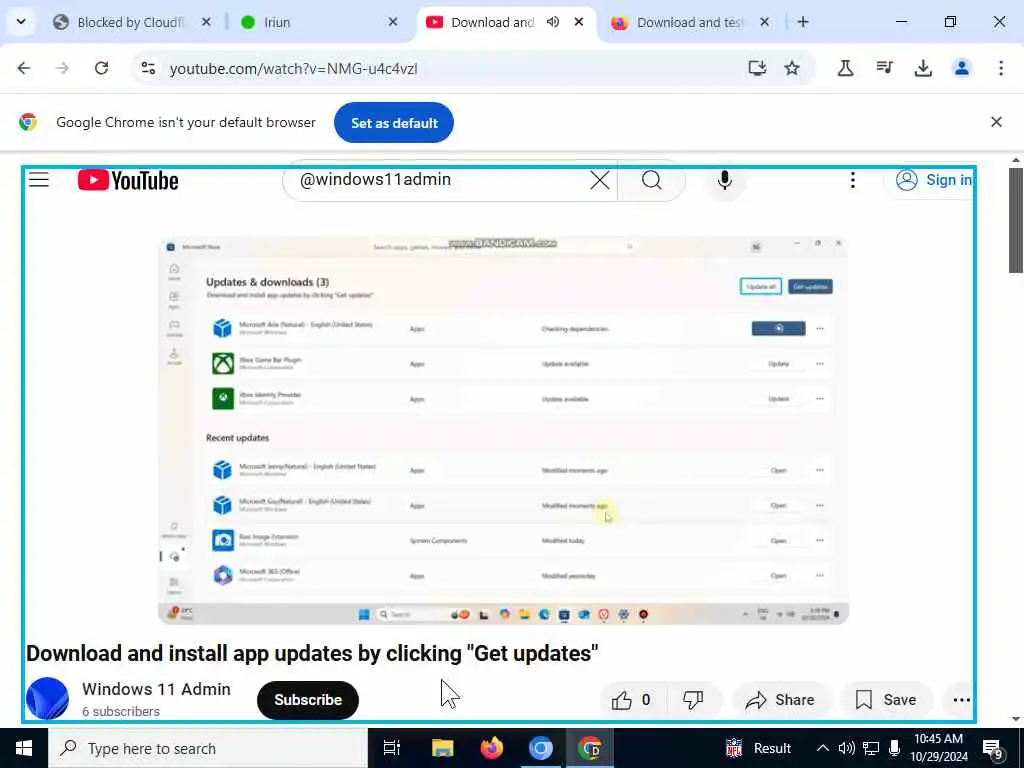This screenshot has width=1024, height=768.
Task: Like the video with thumbs up
Action: pyautogui.click(x=631, y=700)
